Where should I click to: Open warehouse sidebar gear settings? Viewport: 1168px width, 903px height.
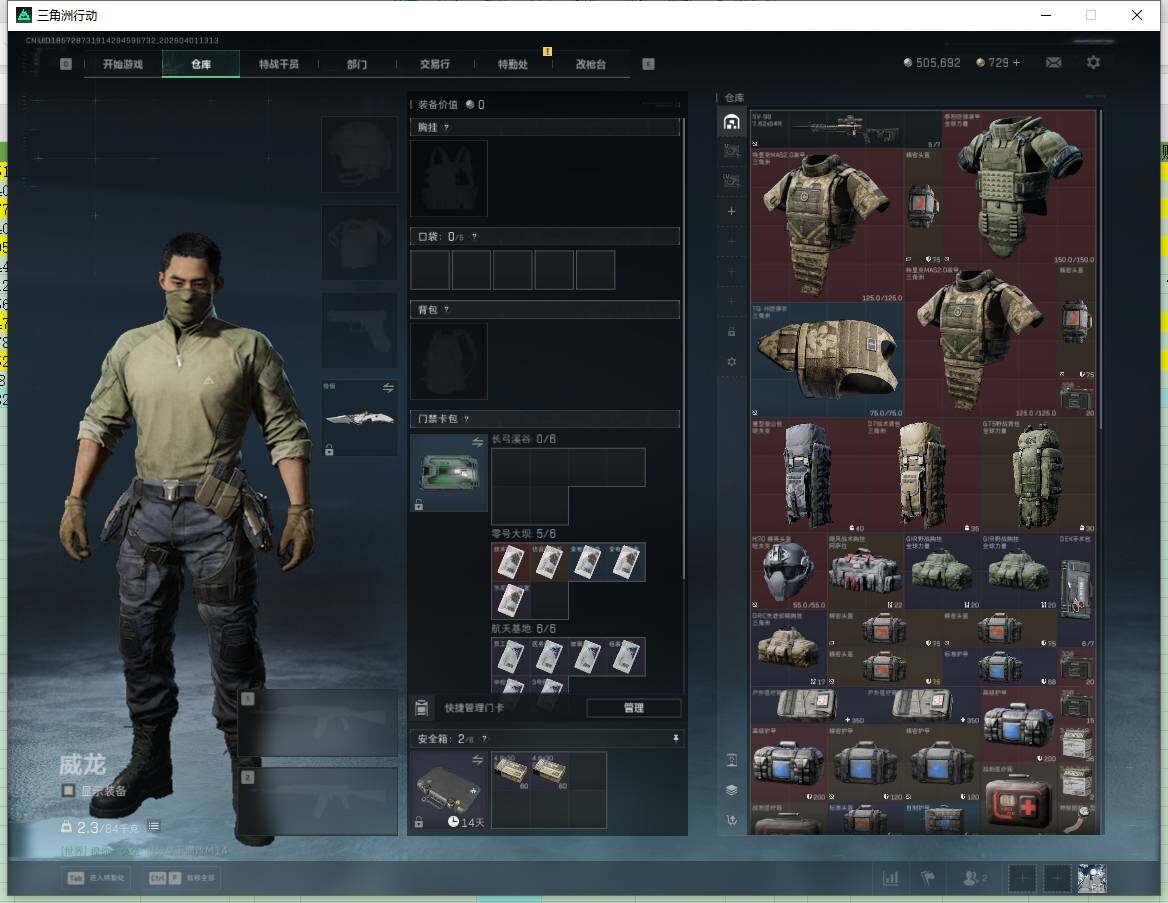[x=731, y=361]
